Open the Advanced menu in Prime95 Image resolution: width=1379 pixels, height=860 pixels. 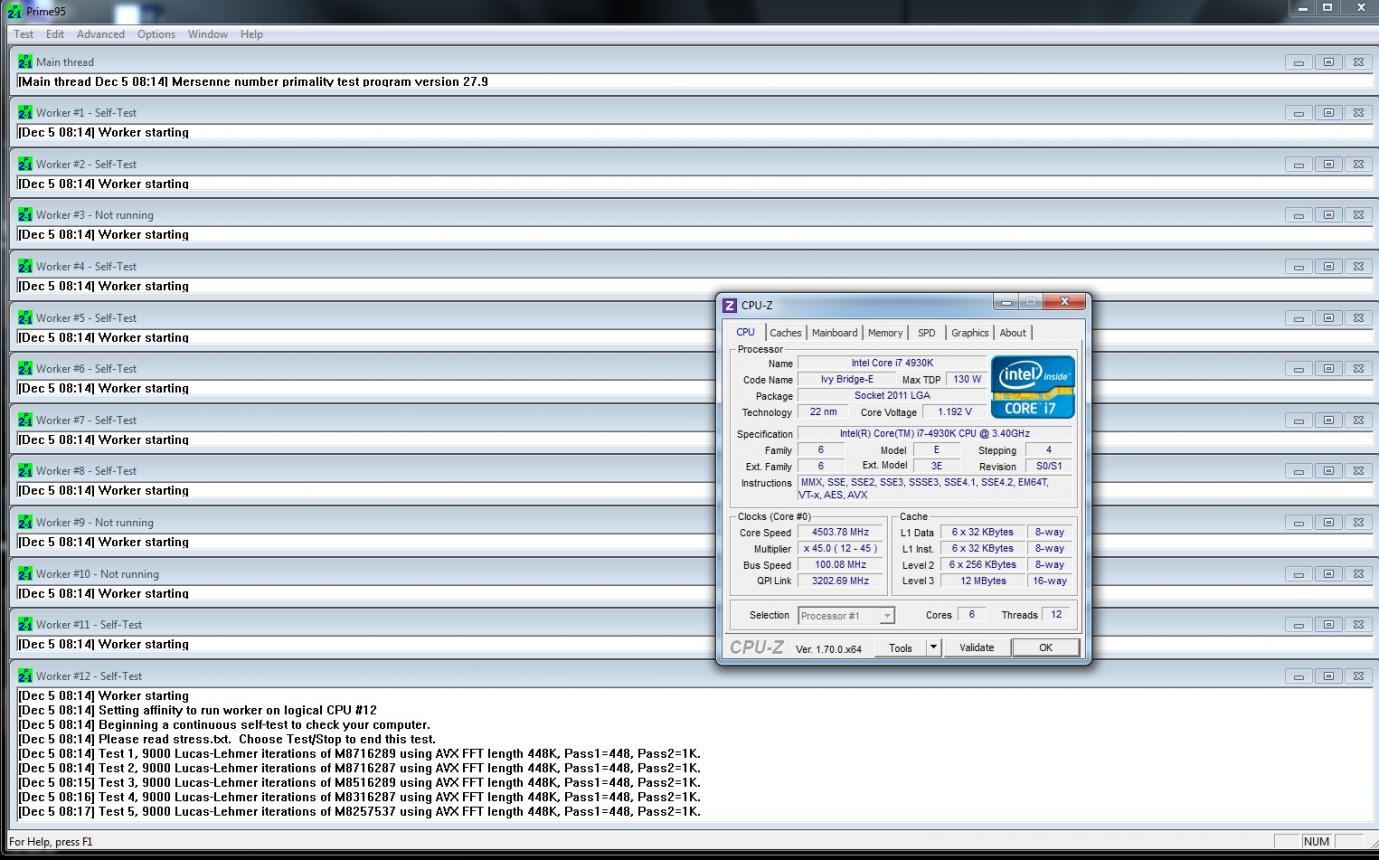click(101, 34)
